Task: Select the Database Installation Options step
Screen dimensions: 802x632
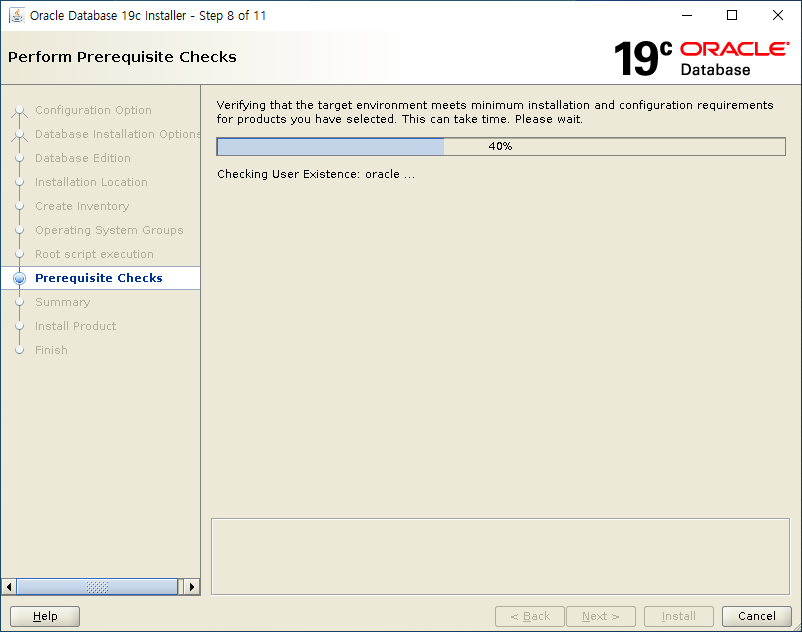Action: (118, 134)
